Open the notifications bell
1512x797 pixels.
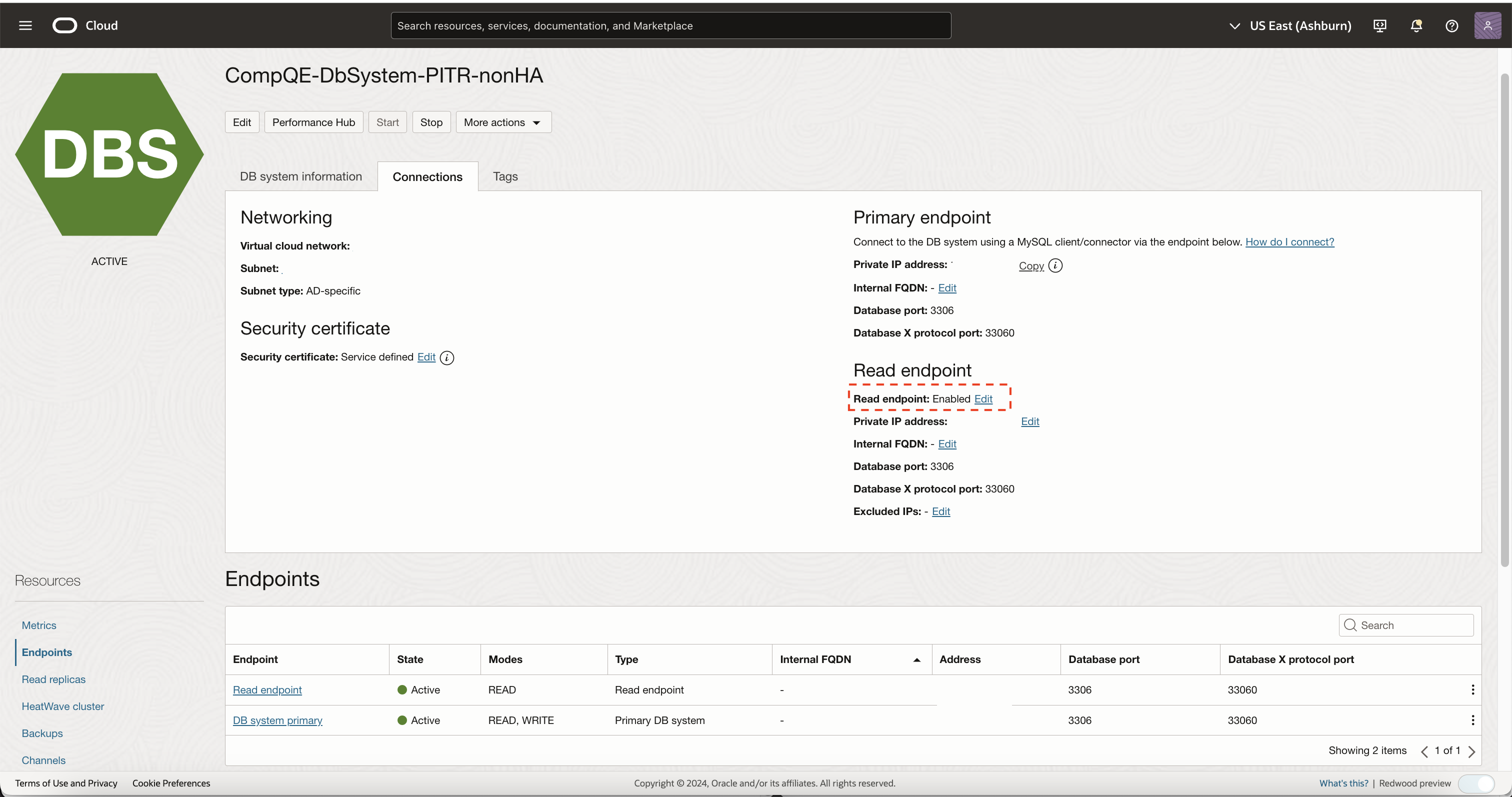tap(1416, 26)
